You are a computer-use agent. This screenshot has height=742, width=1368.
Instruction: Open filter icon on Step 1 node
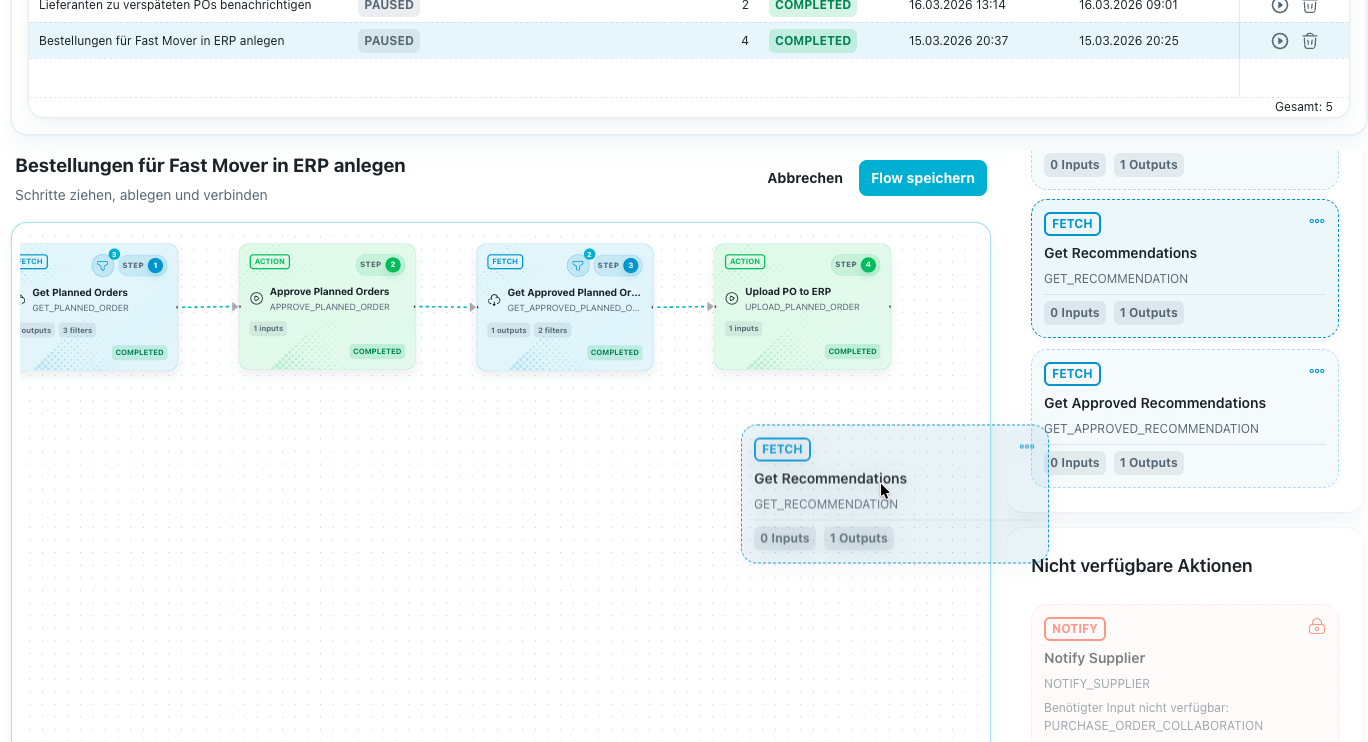(103, 265)
